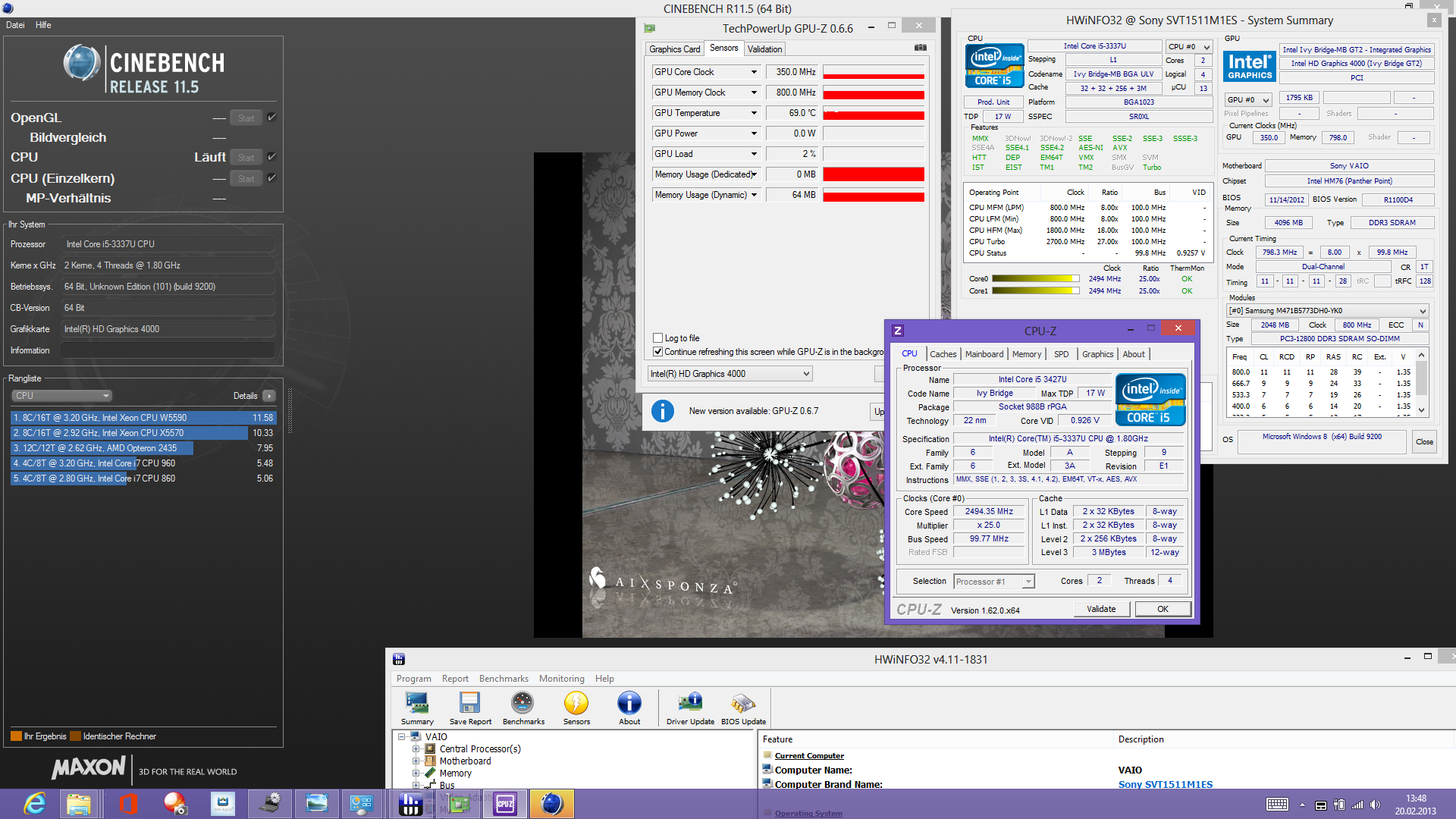
Task: Click the Start button for CPU (Einzelkern)
Action: pos(246,179)
